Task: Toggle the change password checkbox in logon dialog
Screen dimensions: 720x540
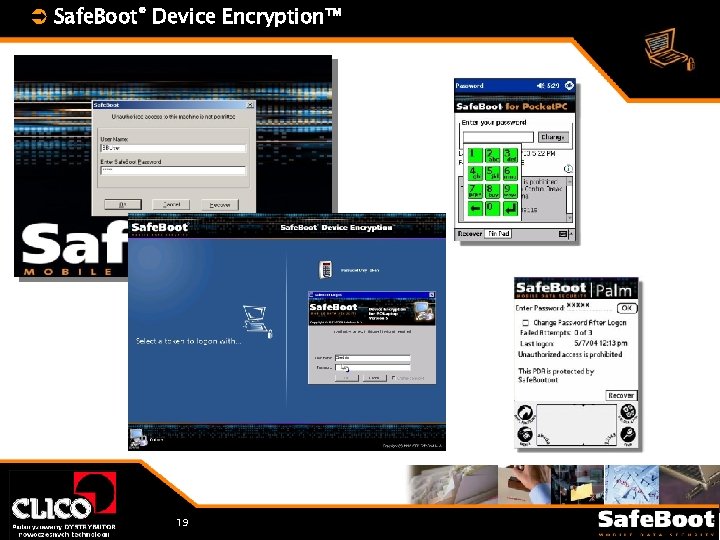Action: [x=394, y=378]
